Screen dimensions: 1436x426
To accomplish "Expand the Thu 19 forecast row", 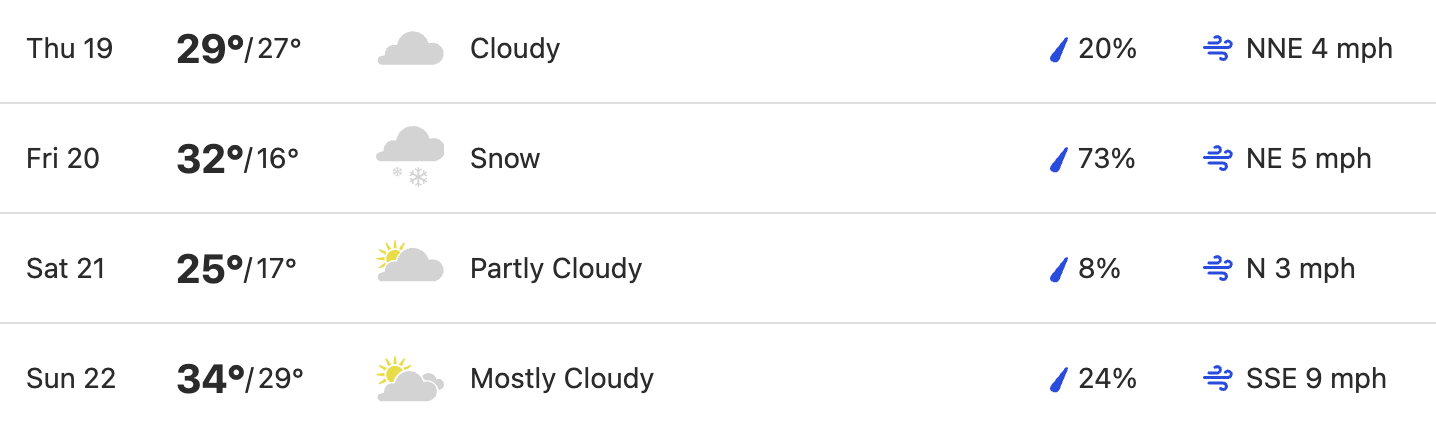I will tap(718, 49).
